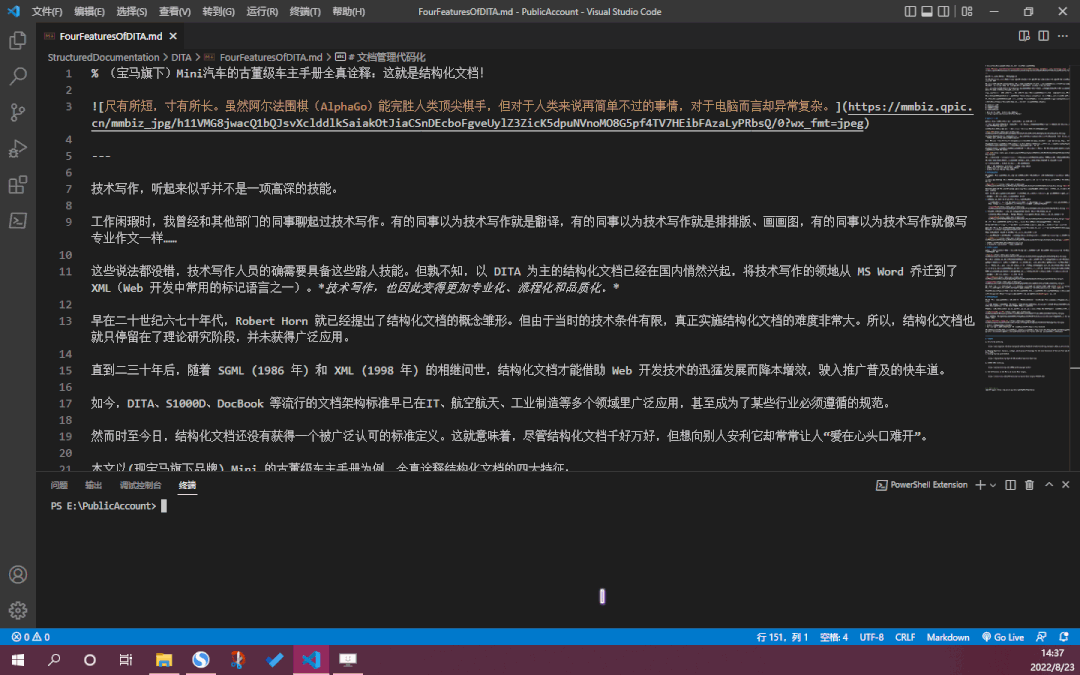Open editor More Actions ellipsis
This screenshot has width=1080, height=675.
pos(1063,36)
